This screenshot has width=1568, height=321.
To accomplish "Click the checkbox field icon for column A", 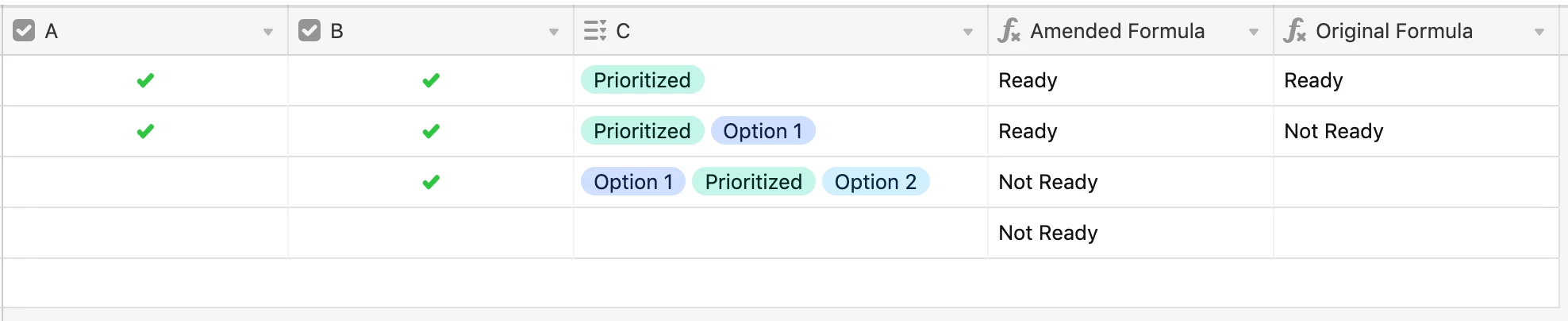I will coord(25,31).
